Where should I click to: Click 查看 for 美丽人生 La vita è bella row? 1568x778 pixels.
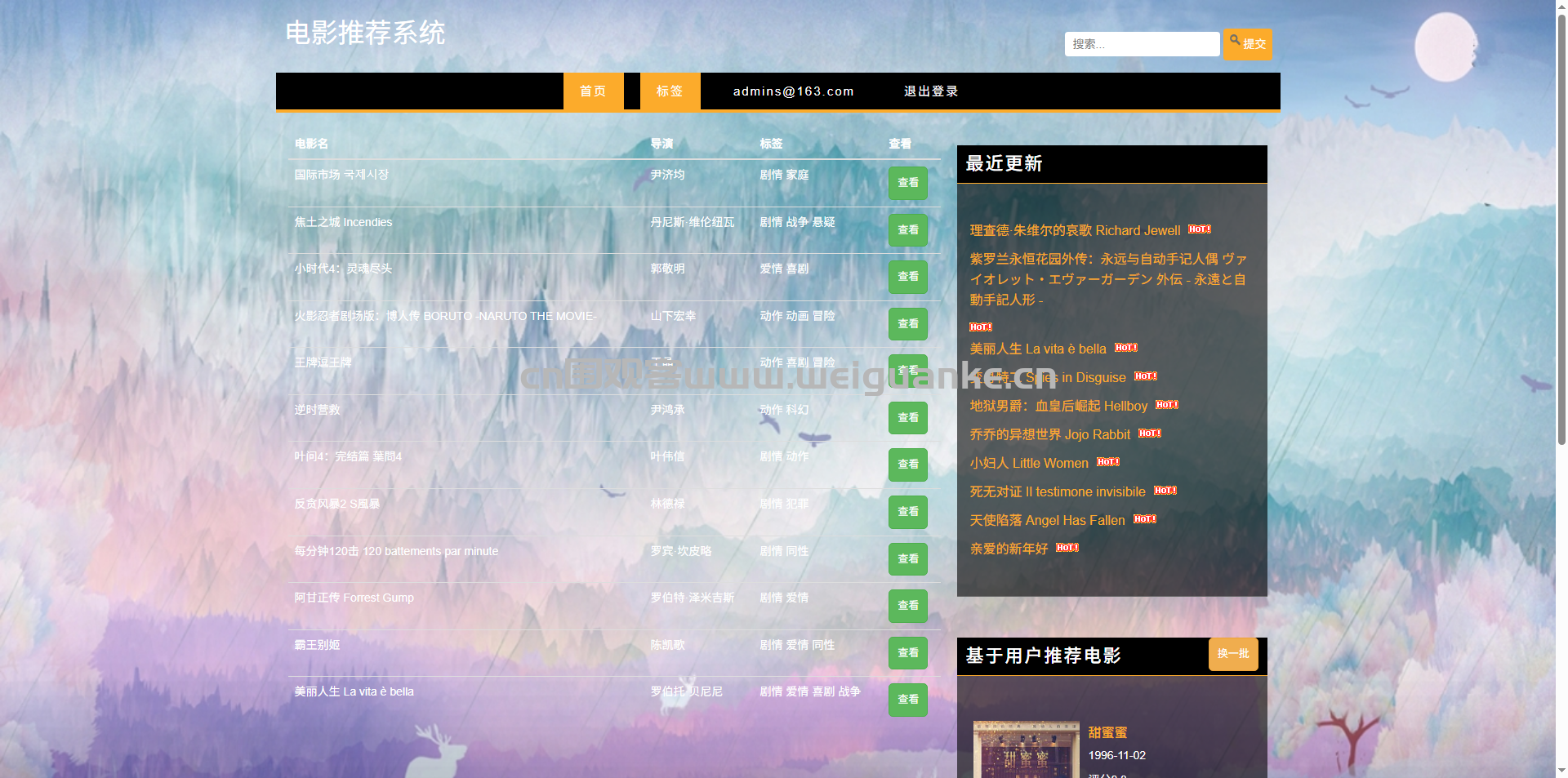pyautogui.click(x=908, y=700)
